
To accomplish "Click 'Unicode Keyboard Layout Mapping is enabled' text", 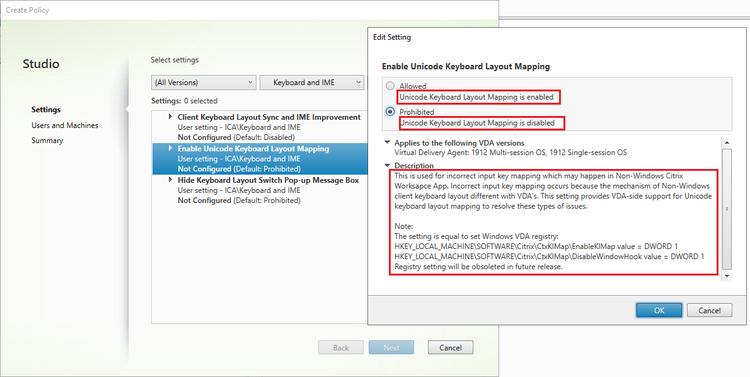I will tap(476, 97).
